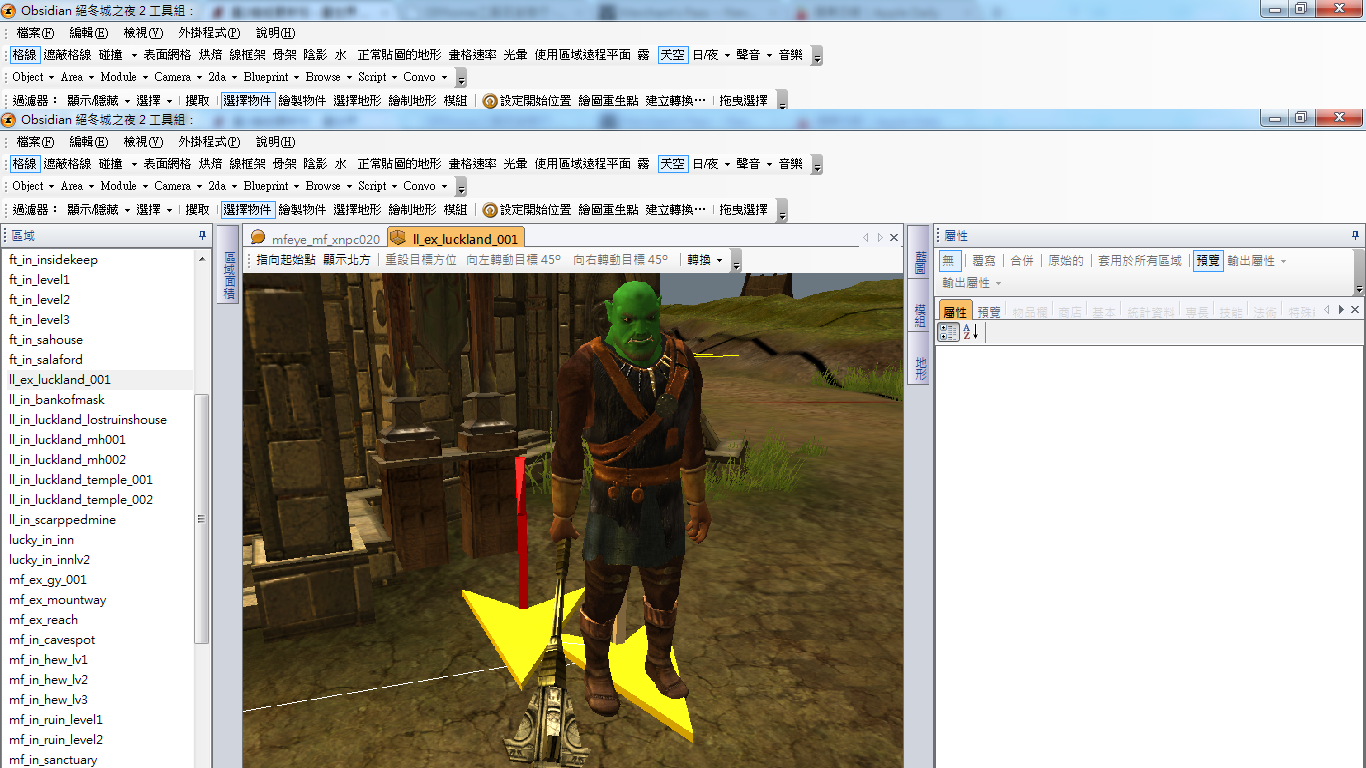The image size is (1366, 768).
Task: Toggle 線框架 wireframe in lower window
Action: click(x=248, y=164)
